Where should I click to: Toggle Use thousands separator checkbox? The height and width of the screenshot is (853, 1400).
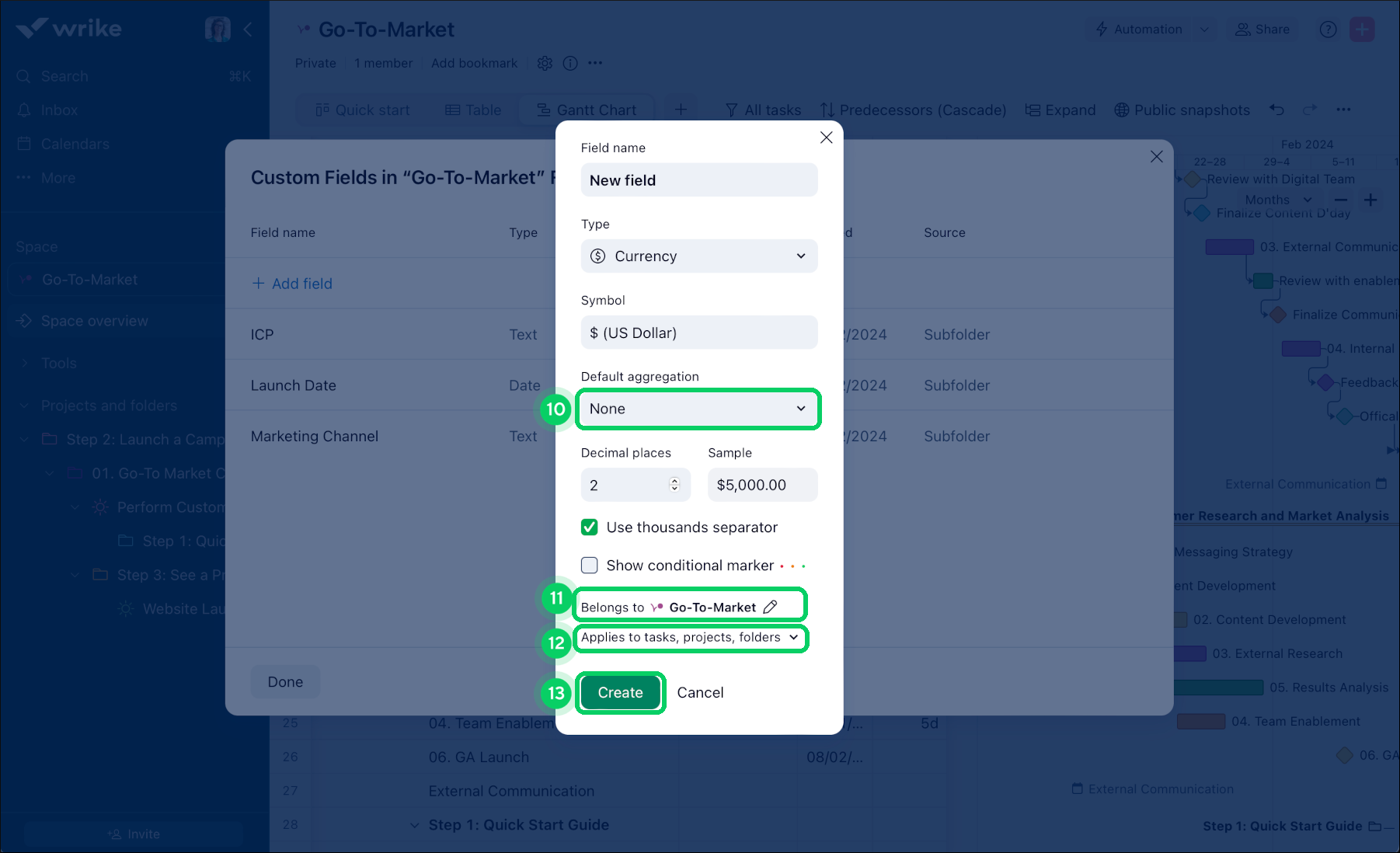[x=590, y=527]
